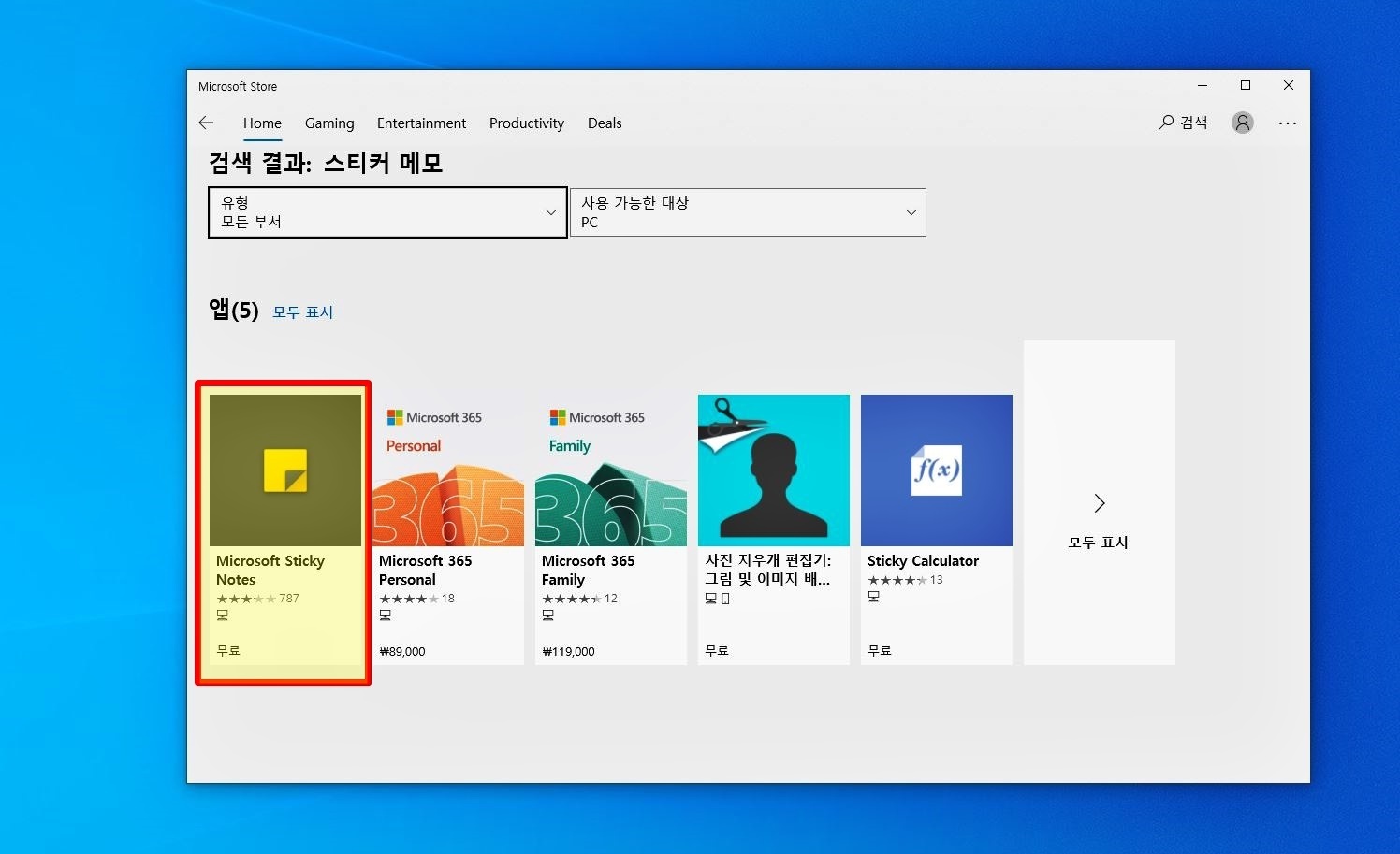
Task: Click the 검색 결과: 스티커 메모 heading
Action: (x=326, y=164)
